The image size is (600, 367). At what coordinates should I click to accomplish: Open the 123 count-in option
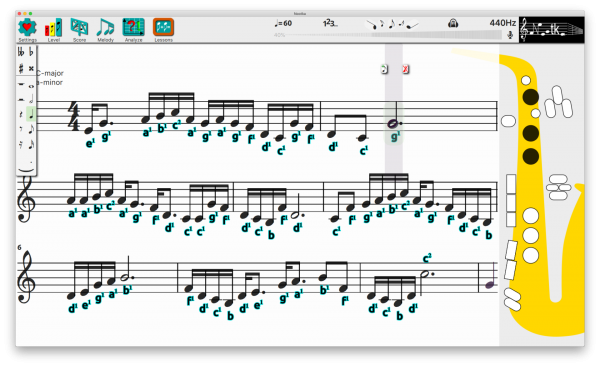tap(330, 23)
